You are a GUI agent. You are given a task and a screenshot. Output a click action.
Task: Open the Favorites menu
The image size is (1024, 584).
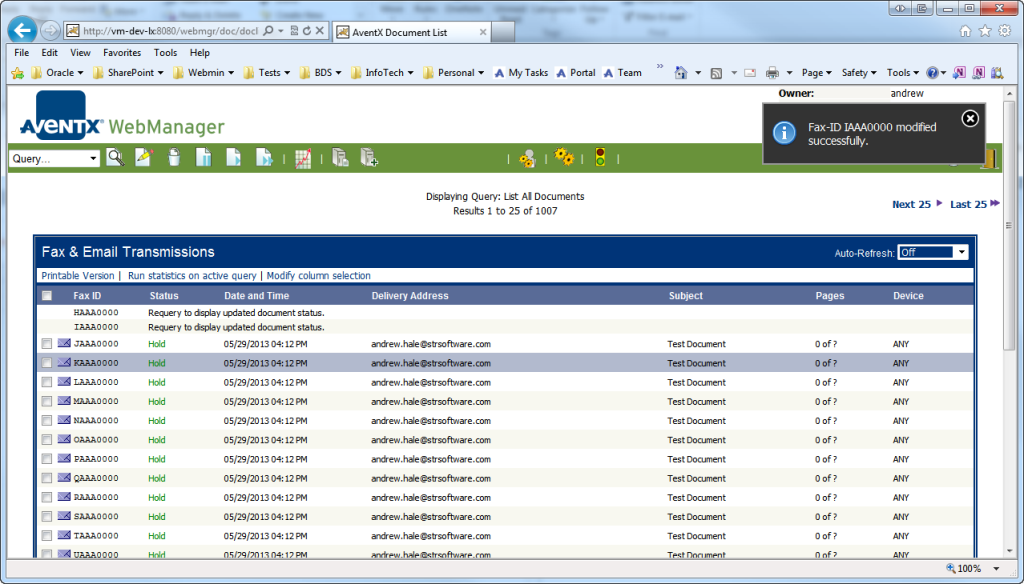tap(121, 52)
